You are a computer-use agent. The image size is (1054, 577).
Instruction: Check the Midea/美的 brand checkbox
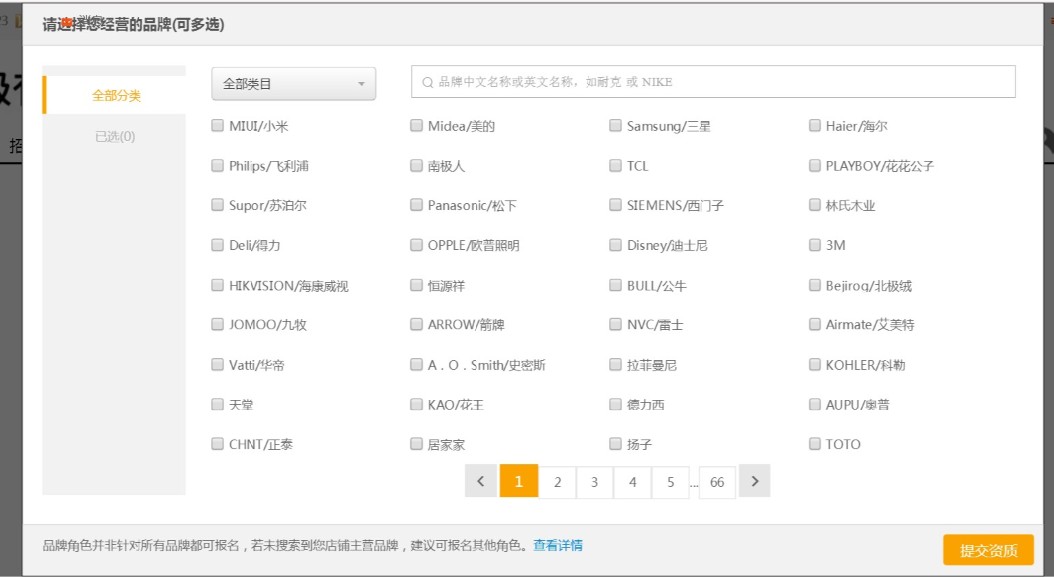coord(416,126)
